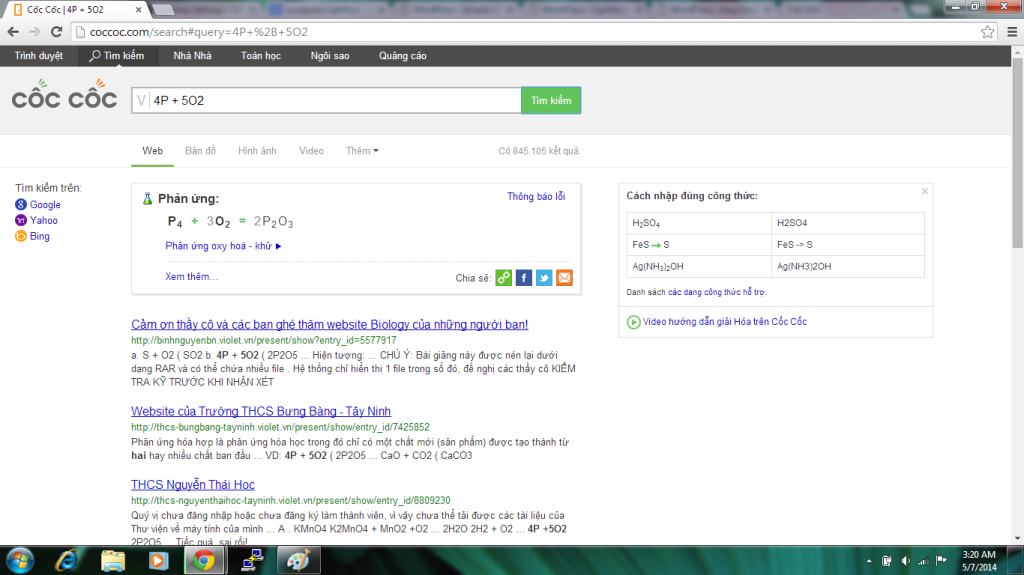Expand the Thêm dropdown
Viewport: 1024px width, 575px height.
click(x=362, y=151)
